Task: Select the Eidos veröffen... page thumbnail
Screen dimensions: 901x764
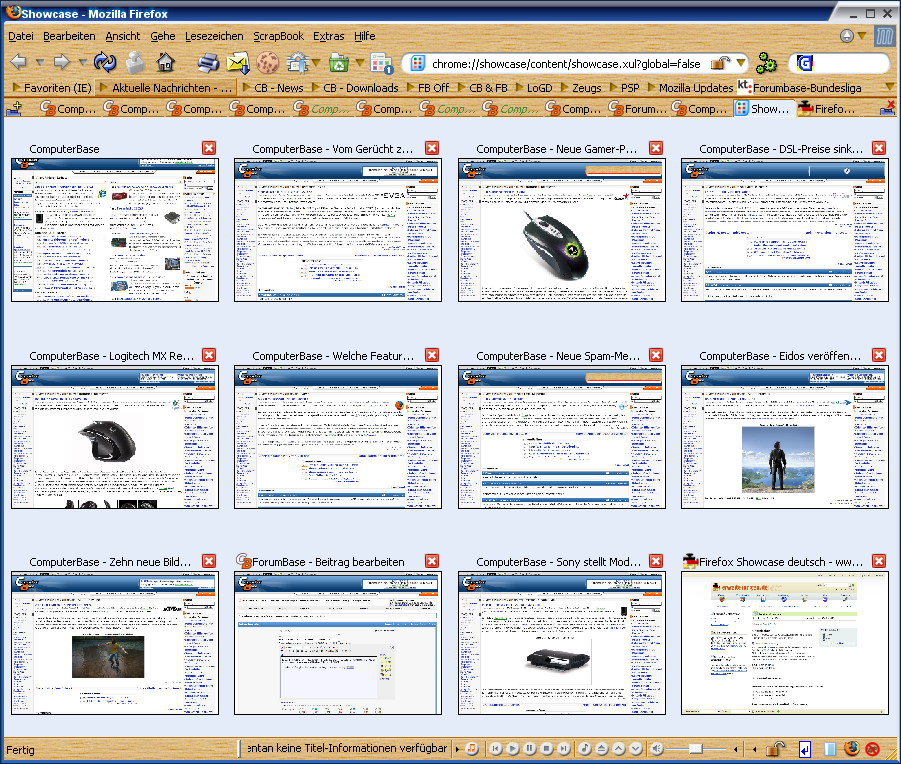Action: pos(784,437)
